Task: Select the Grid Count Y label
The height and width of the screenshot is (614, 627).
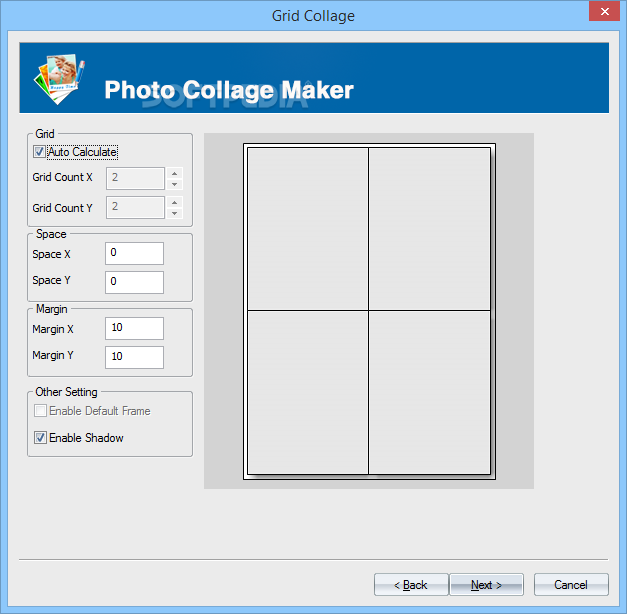Action: pyautogui.click(x=62, y=208)
